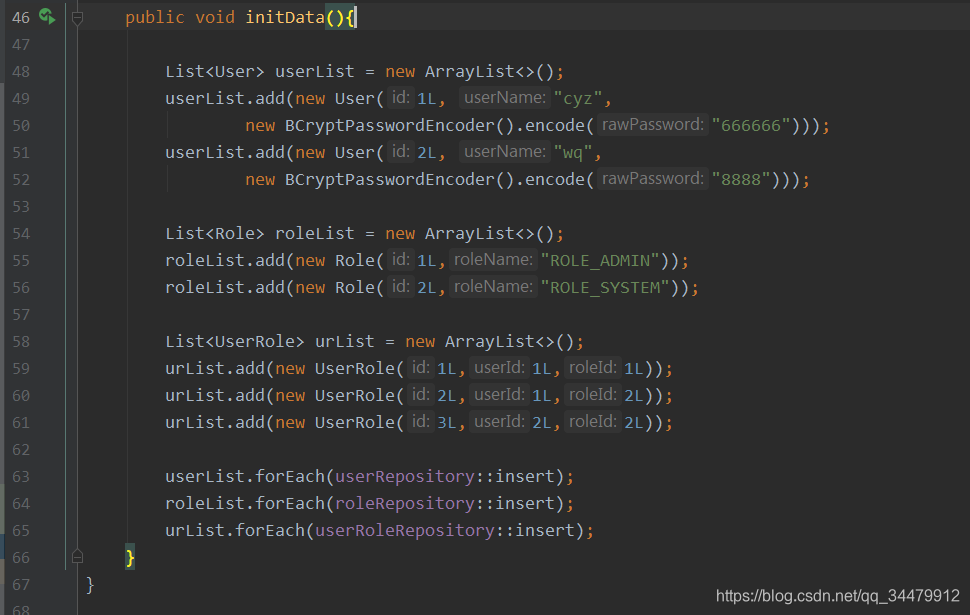Click the "ROLE_ADMIN" string
Image resolution: width=970 pixels, height=615 pixels.
(x=600, y=260)
